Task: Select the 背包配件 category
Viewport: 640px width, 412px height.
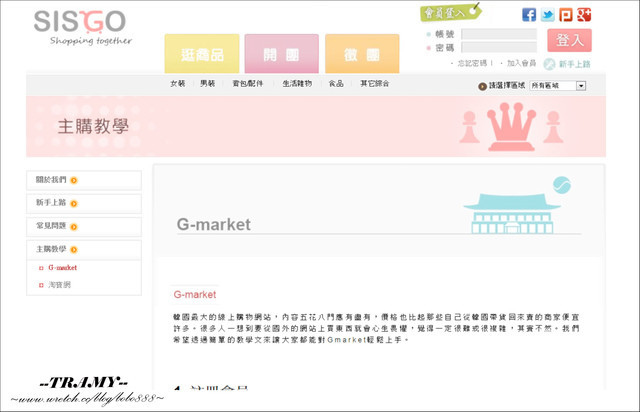Action: 248,84
